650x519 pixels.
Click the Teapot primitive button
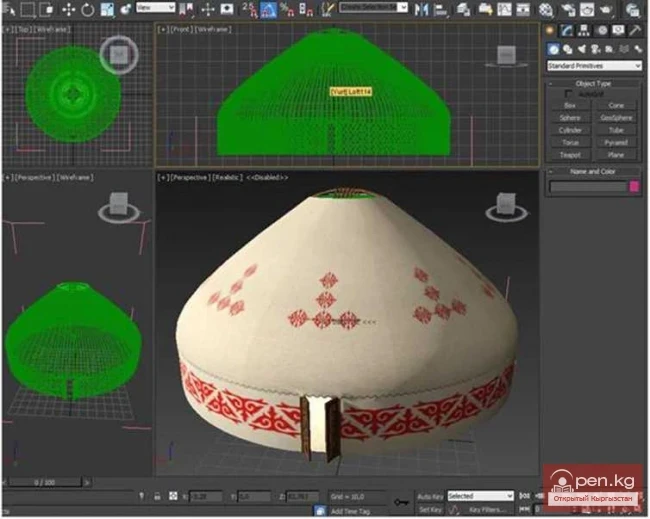[x=570, y=155]
